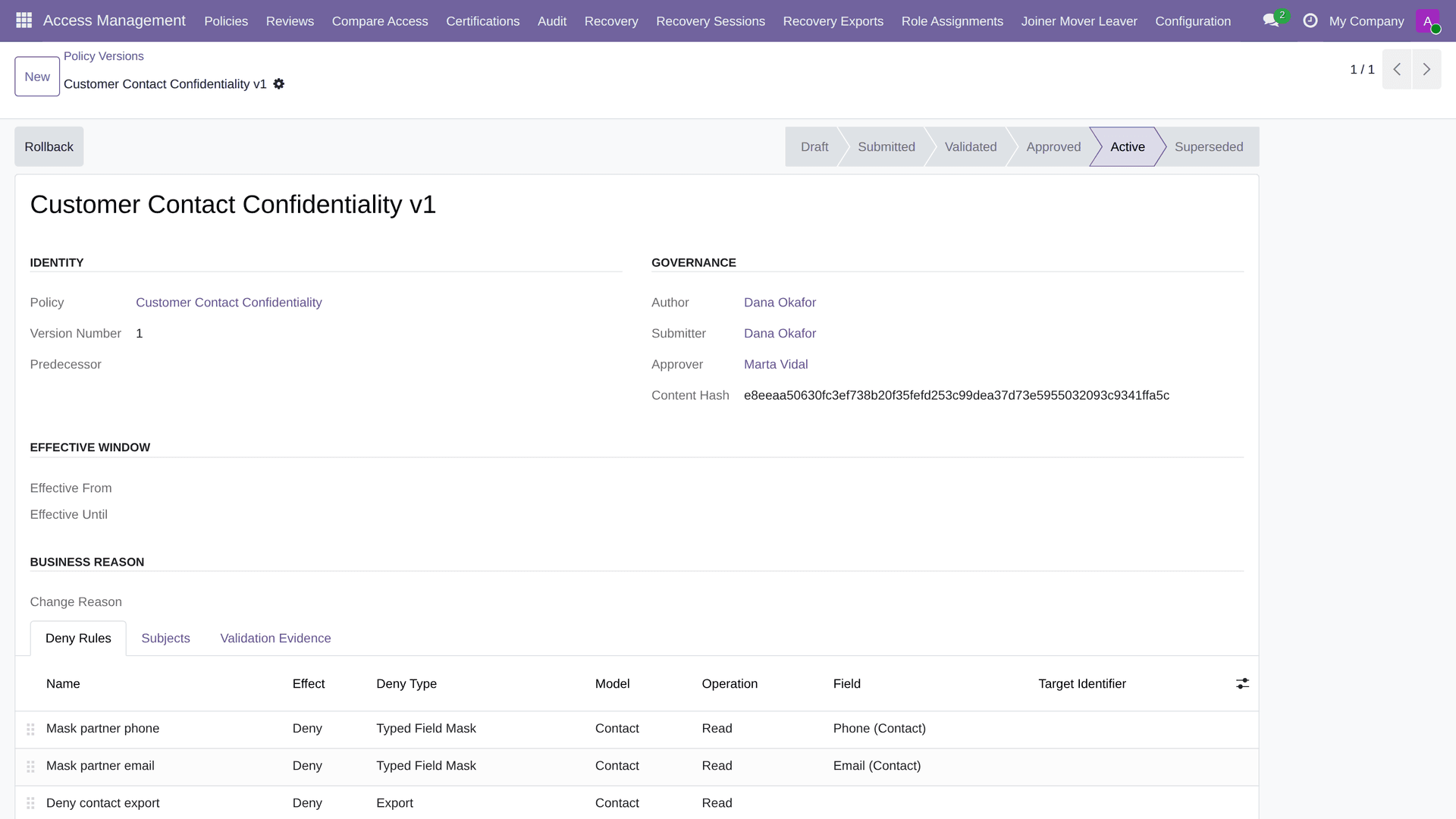1456x819 pixels.
Task: Go to previous record arrow
Action: [x=1396, y=69]
